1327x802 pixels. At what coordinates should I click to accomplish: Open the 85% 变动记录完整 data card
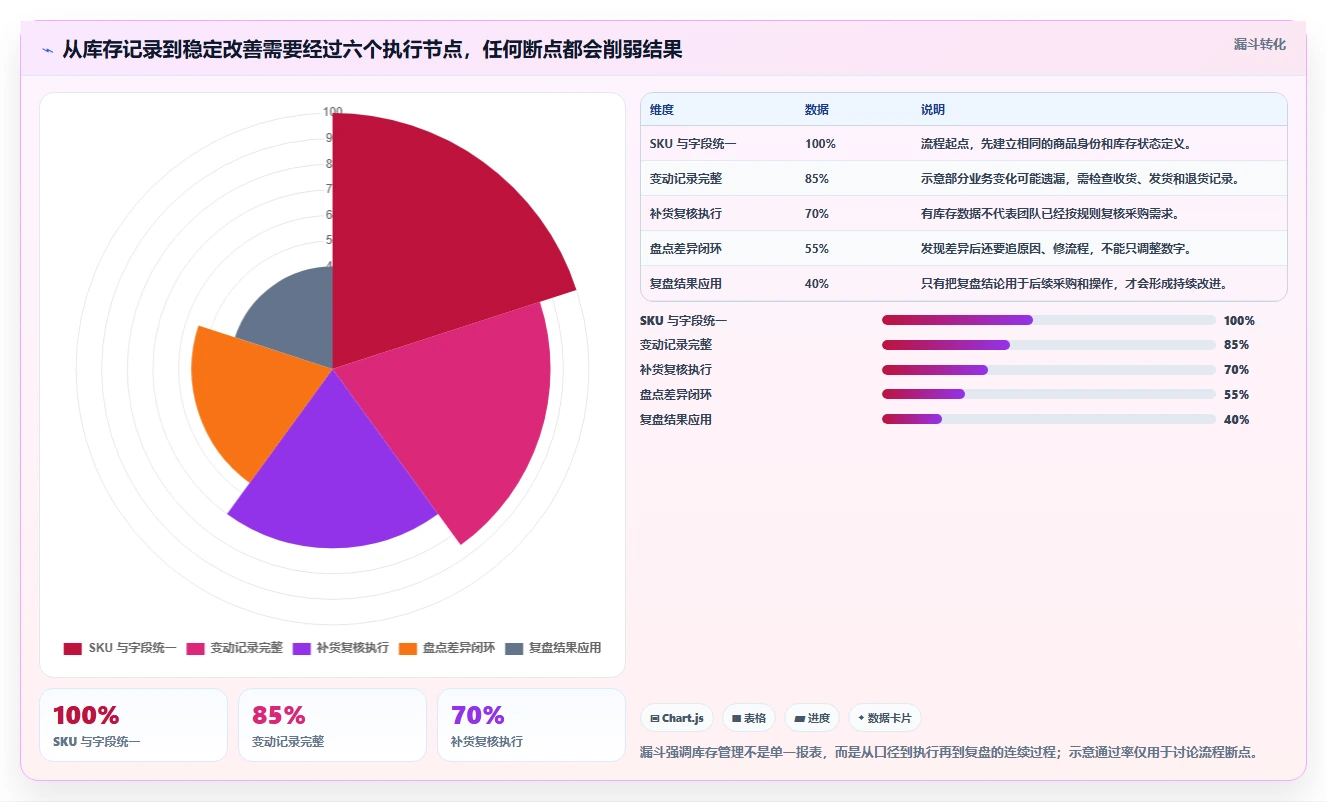click(332, 725)
